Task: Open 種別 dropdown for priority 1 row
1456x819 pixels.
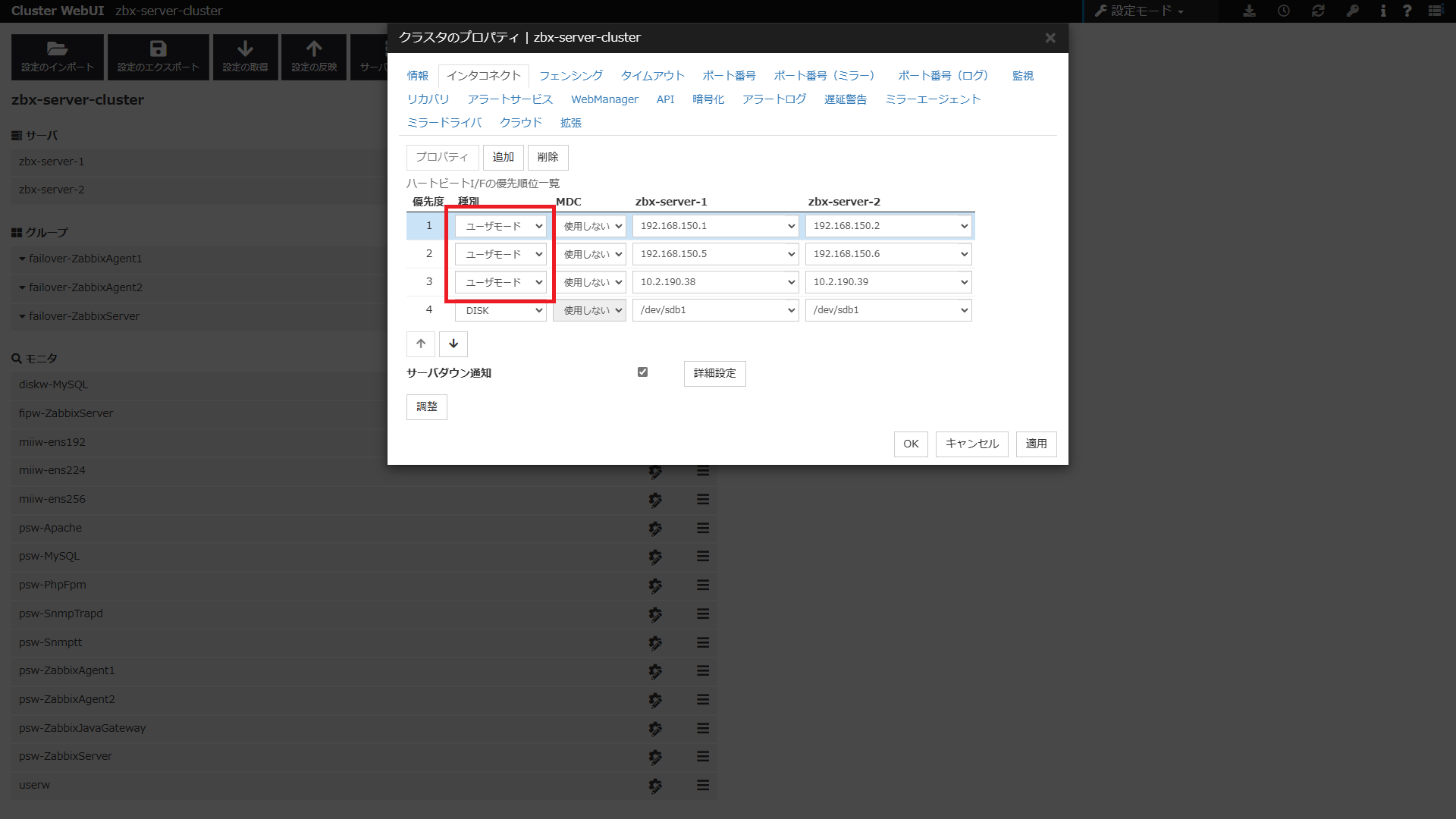Action: pyautogui.click(x=500, y=226)
